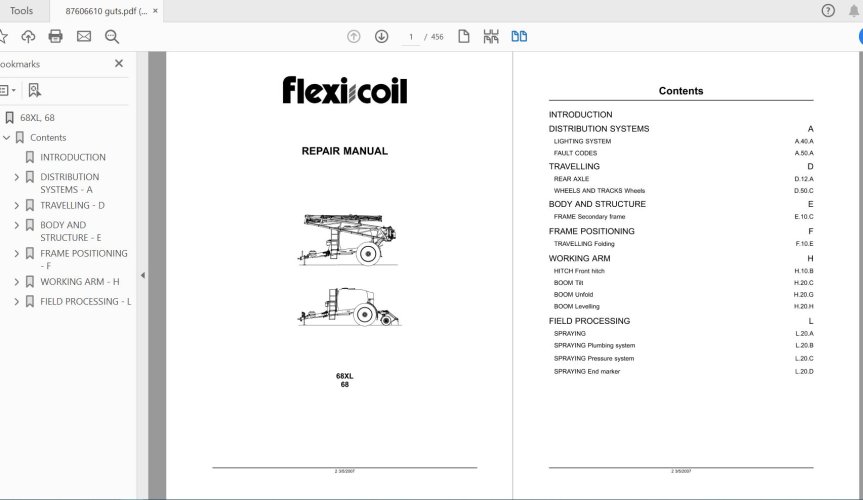Open the Tools tab
The height and width of the screenshot is (500, 863).
point(21,10)
